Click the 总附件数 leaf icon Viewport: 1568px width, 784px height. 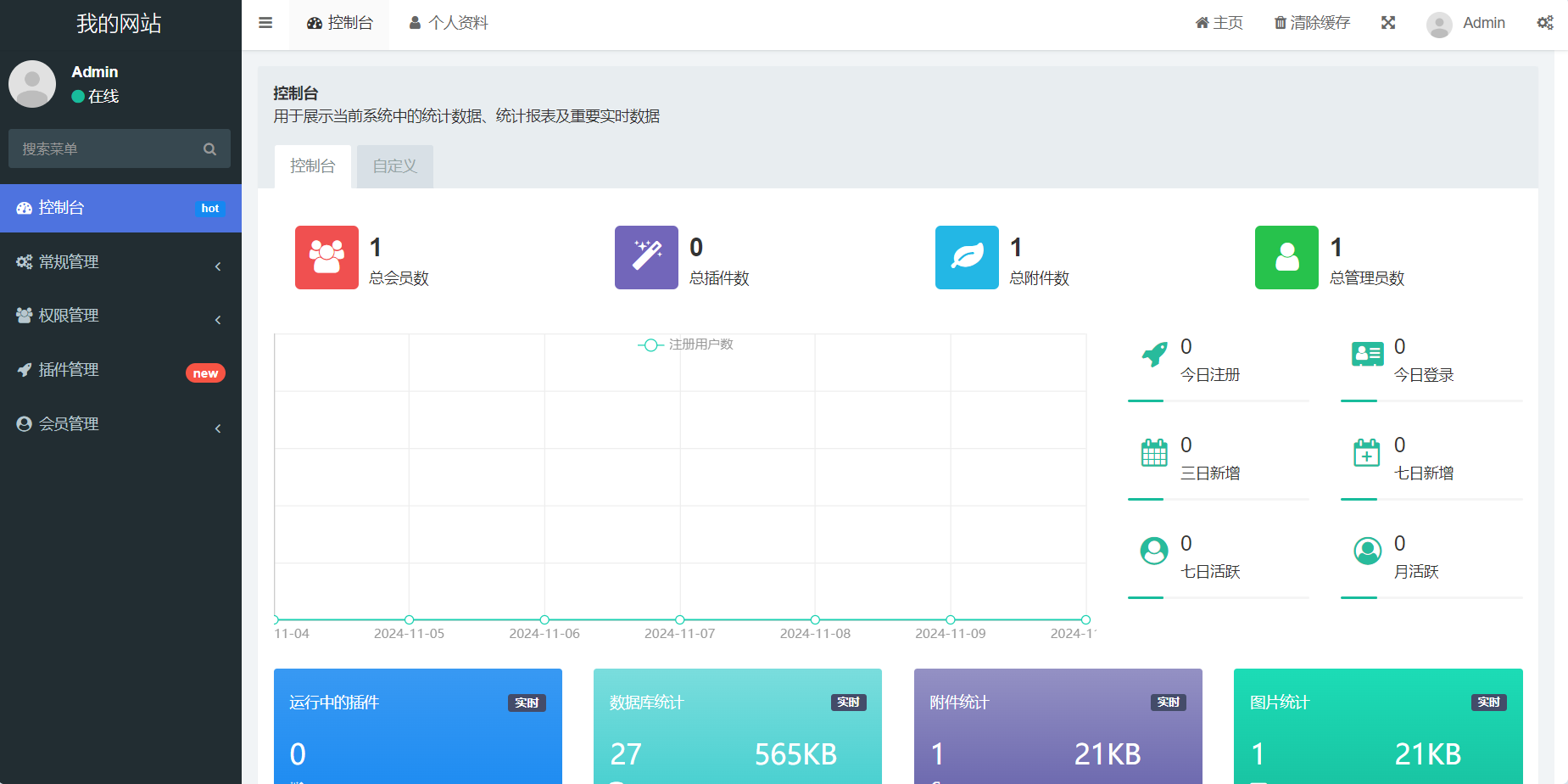(967, 257)
